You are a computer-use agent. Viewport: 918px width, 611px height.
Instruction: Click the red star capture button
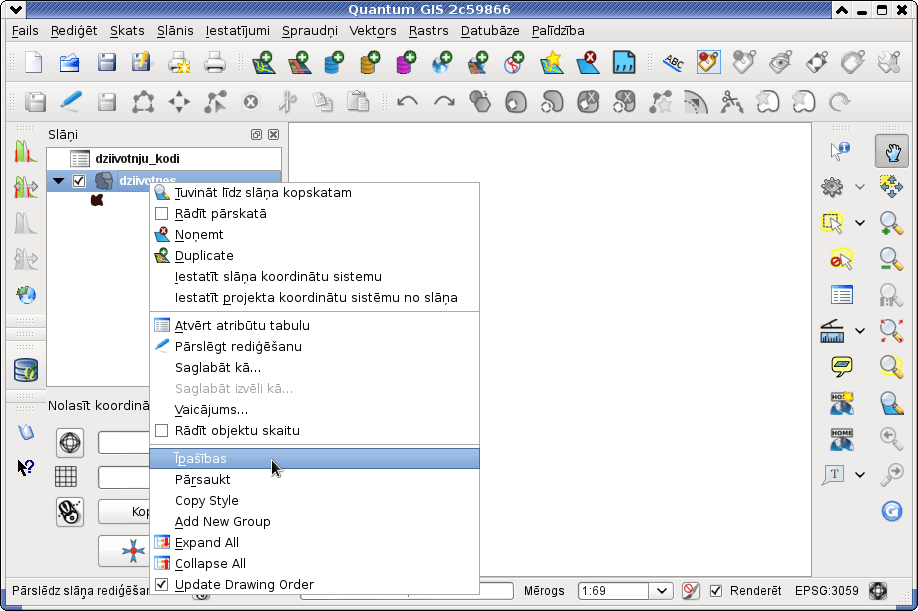[124, 551]
